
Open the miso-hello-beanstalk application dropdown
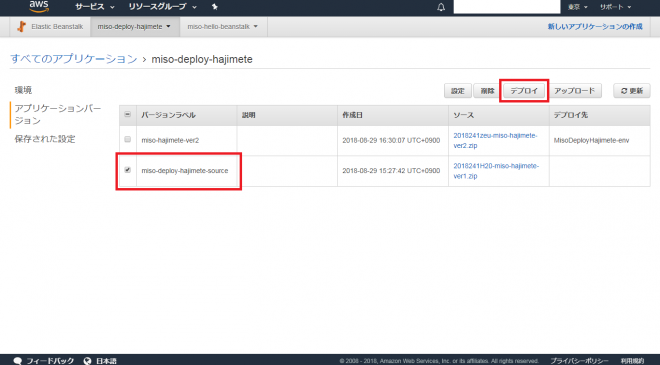[x=223, y=27]
